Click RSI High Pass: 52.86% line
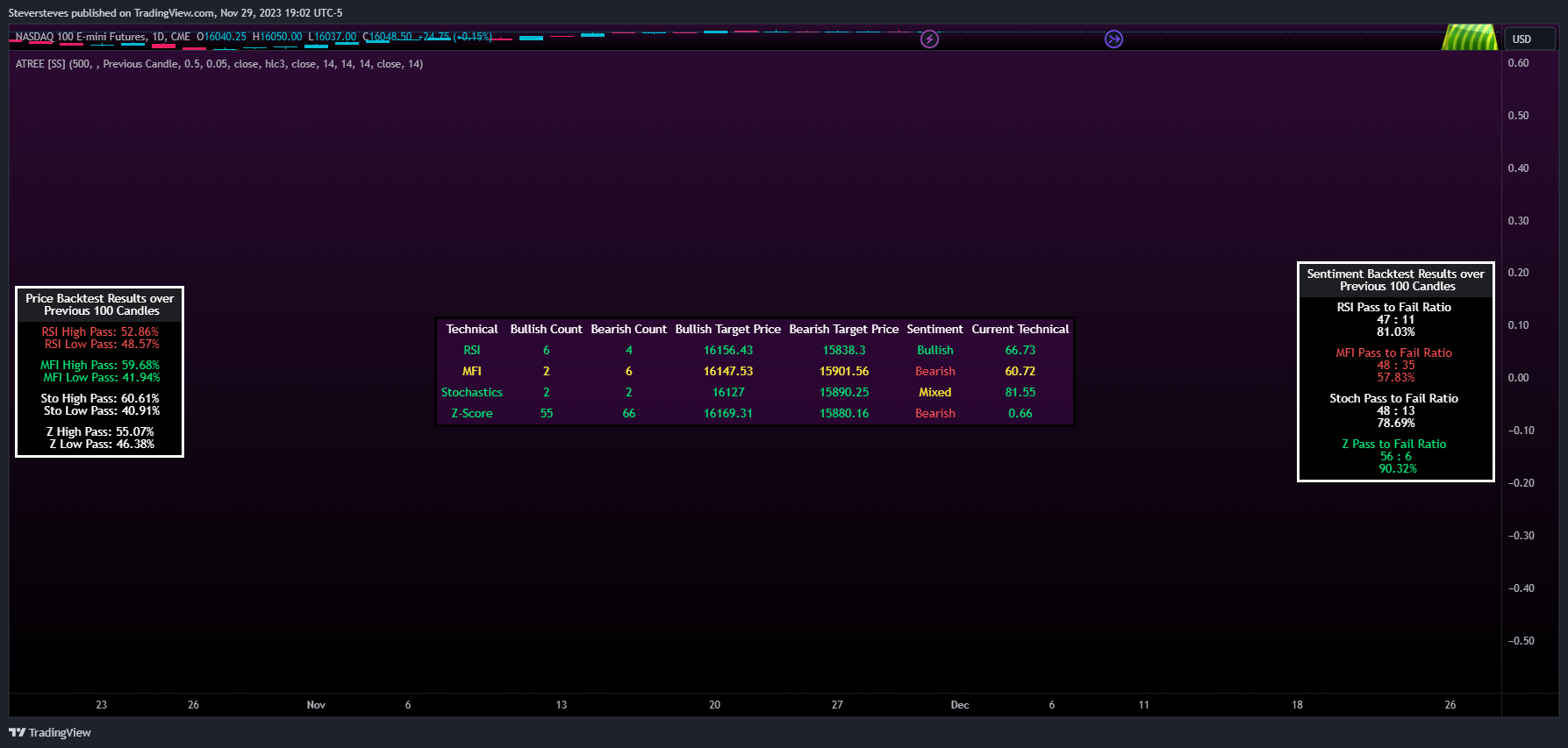Viewport: 1568px width, 748px height. 100,331
